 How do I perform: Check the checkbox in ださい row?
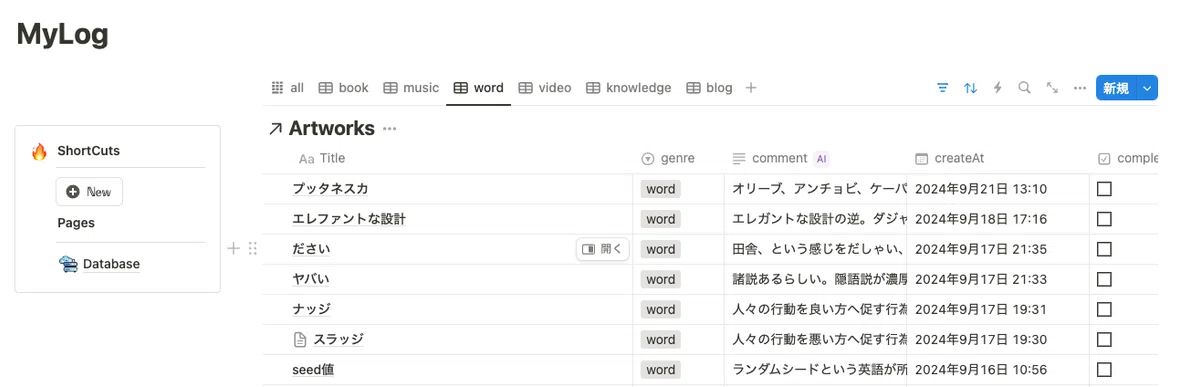[x=1104, y=249]
